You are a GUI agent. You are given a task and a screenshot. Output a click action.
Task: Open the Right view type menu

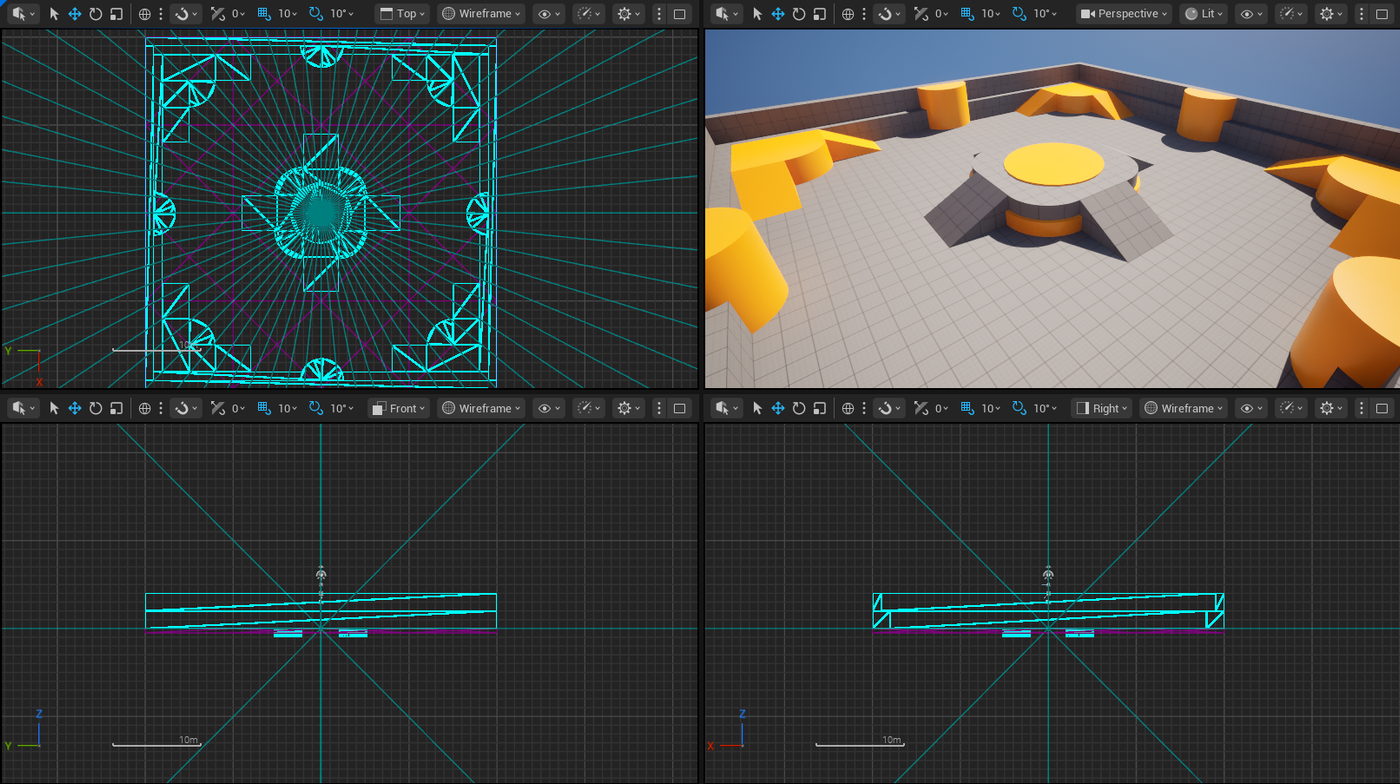[x=1101, y=408]
